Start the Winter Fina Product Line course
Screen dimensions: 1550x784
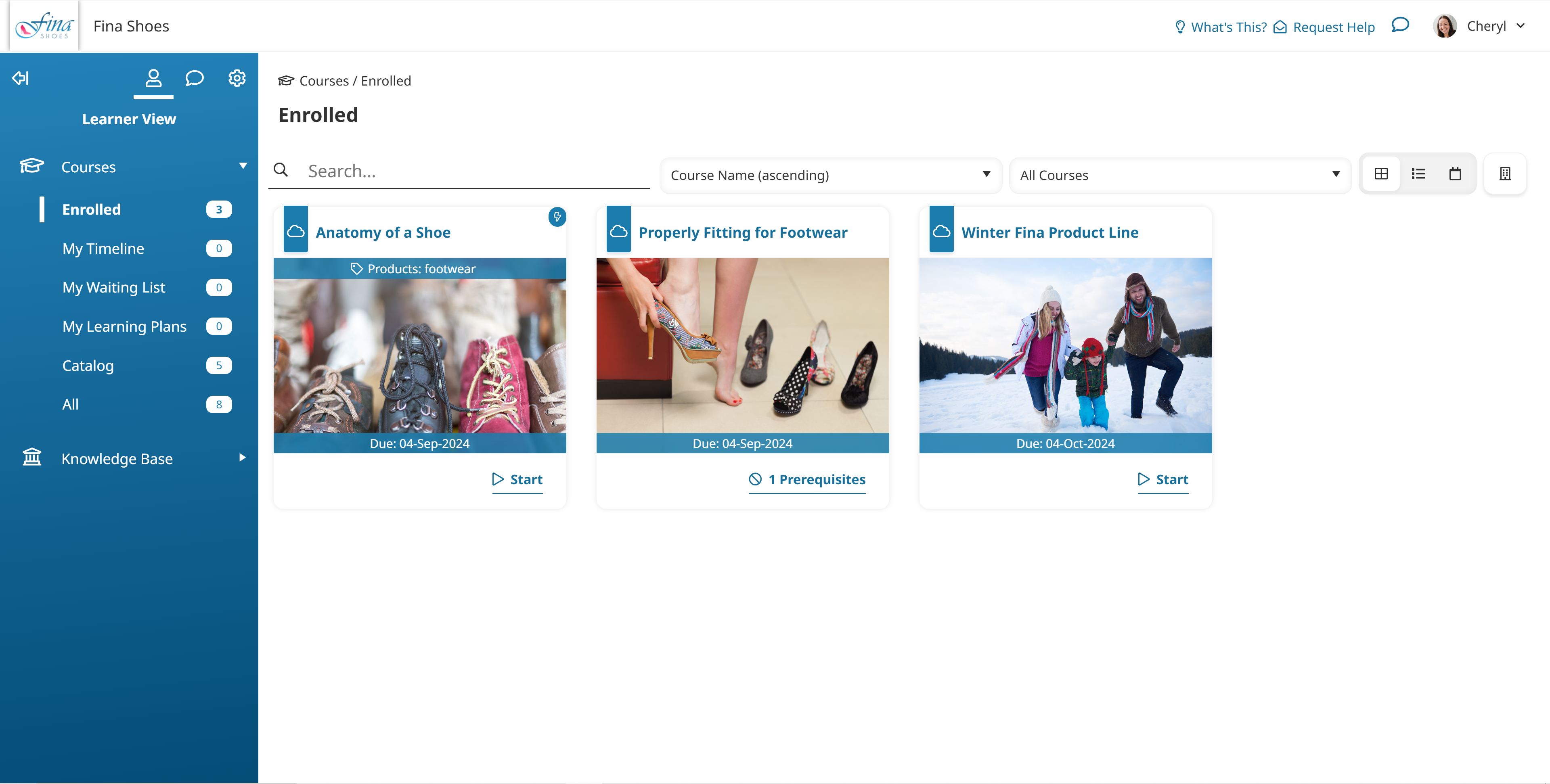[1162, 479]
